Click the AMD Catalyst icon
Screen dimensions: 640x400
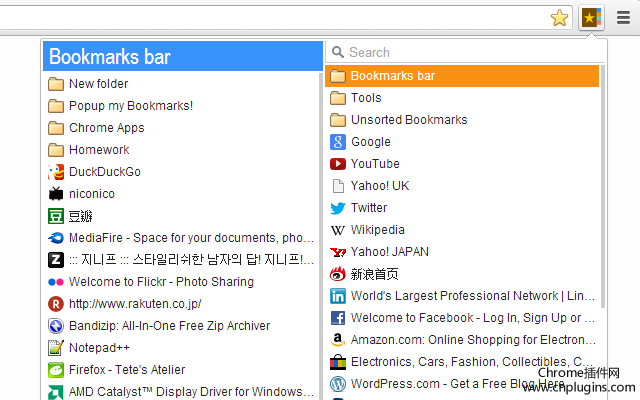click(x=56, y=392)
